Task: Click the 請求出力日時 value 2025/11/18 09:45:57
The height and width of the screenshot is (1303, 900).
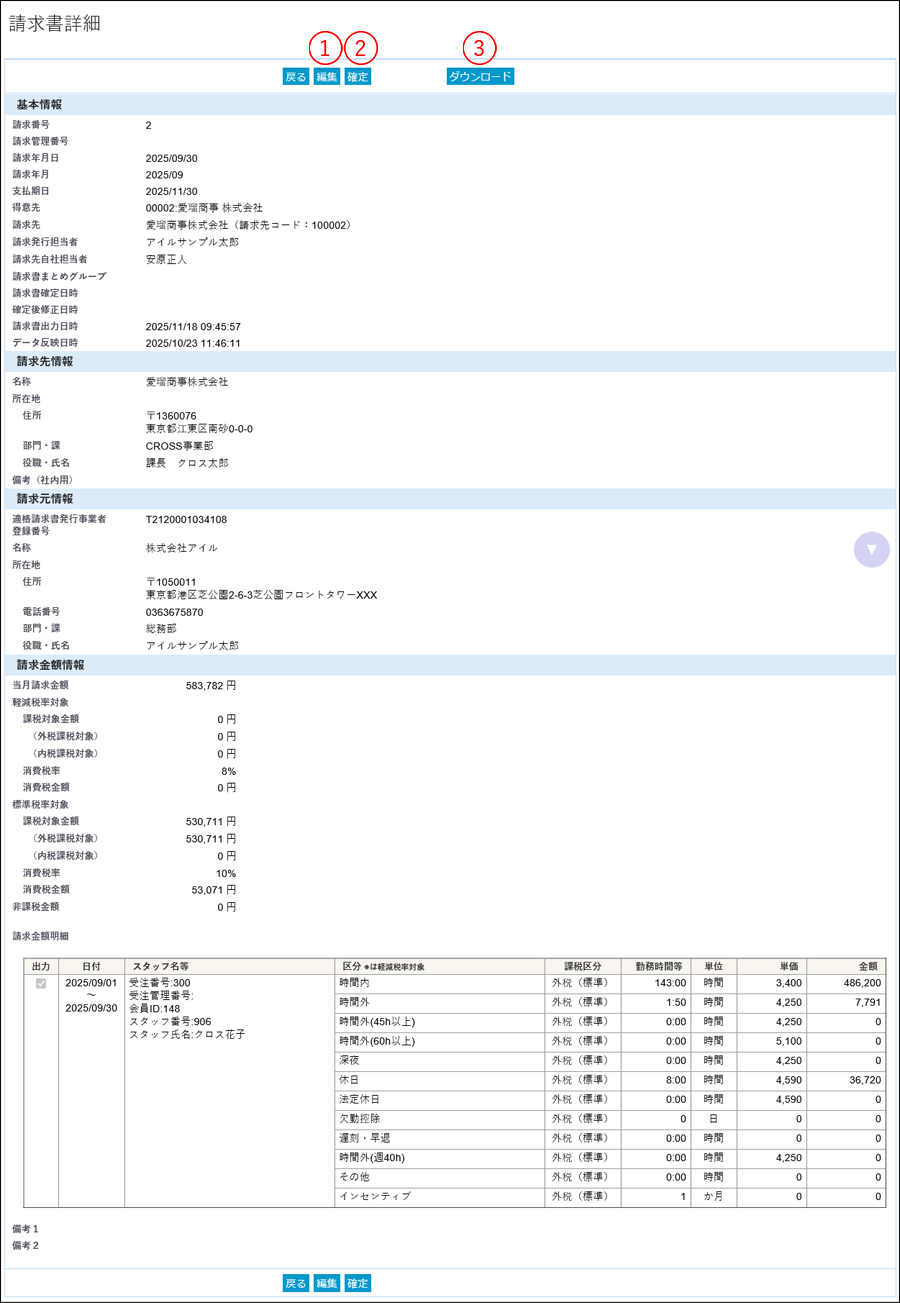Action: point(193,326)
